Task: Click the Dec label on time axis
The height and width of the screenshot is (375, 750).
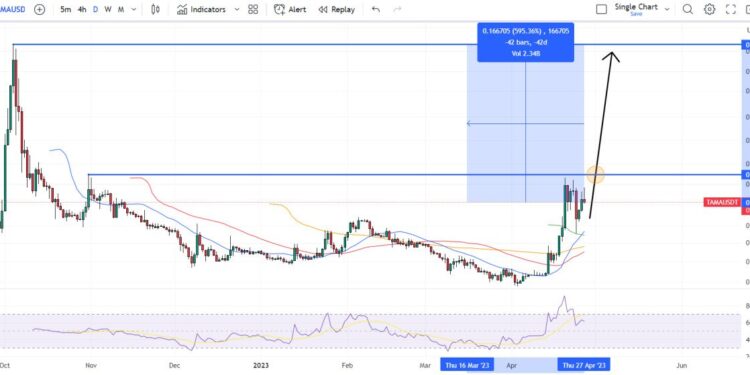Action: (175, 365)
